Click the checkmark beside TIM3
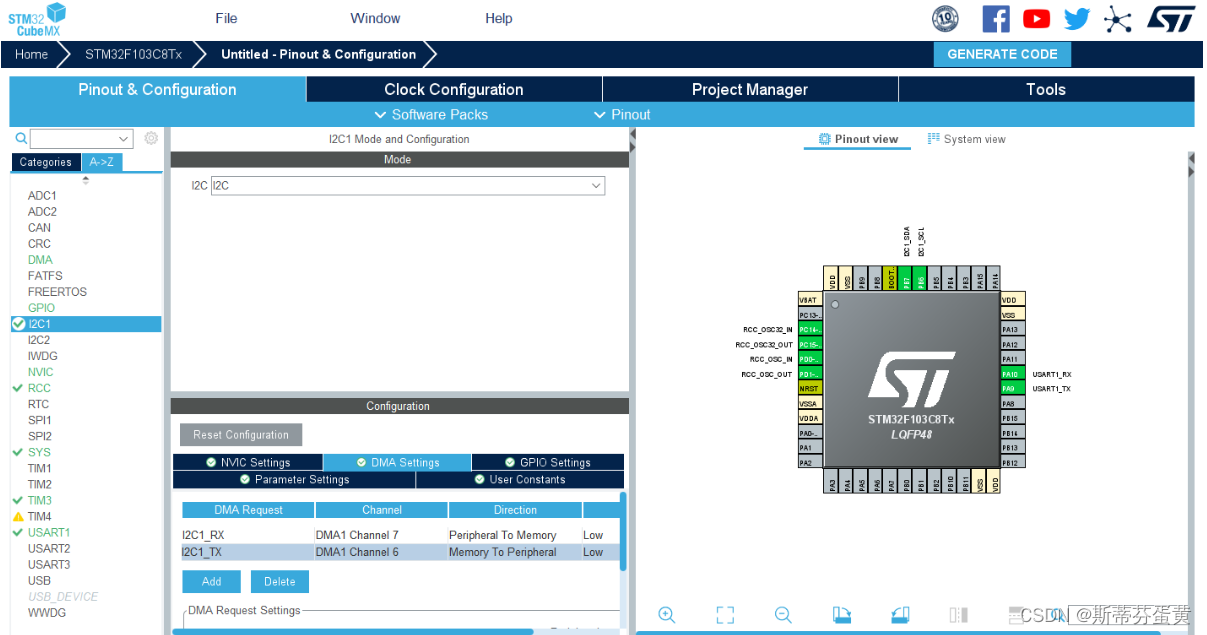Screen dimensions: 1207x635 (x=18, y=500)
